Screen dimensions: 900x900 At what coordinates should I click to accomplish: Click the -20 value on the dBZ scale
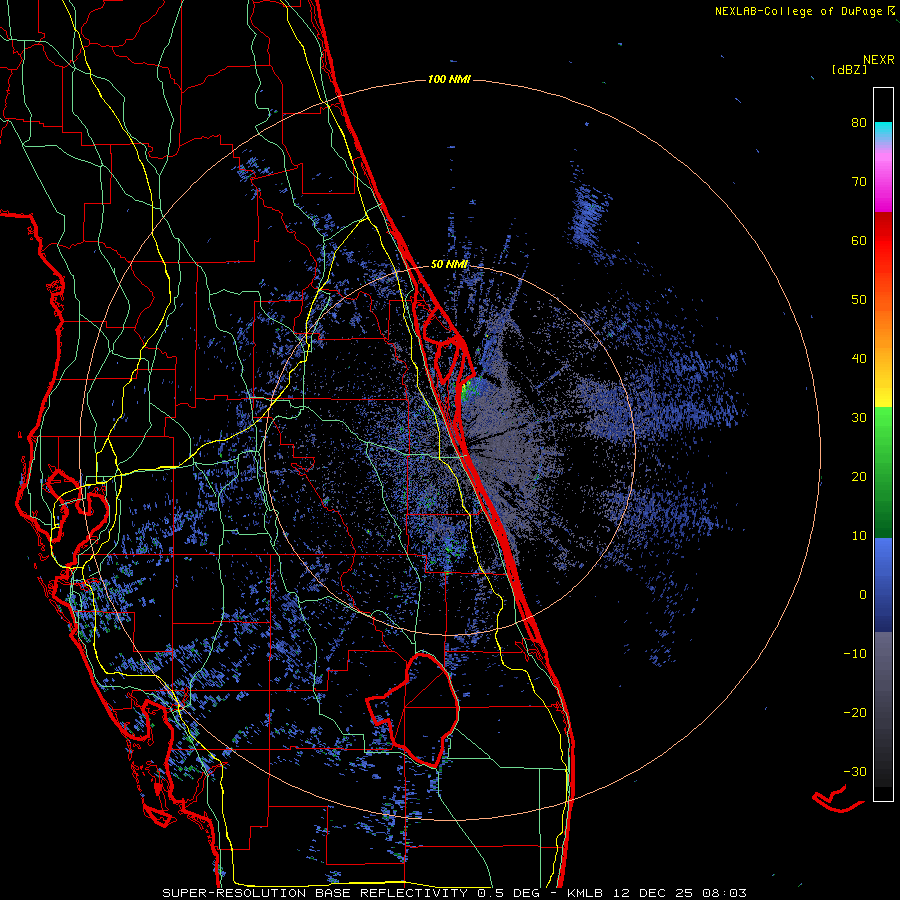click(x=855, y=712)
